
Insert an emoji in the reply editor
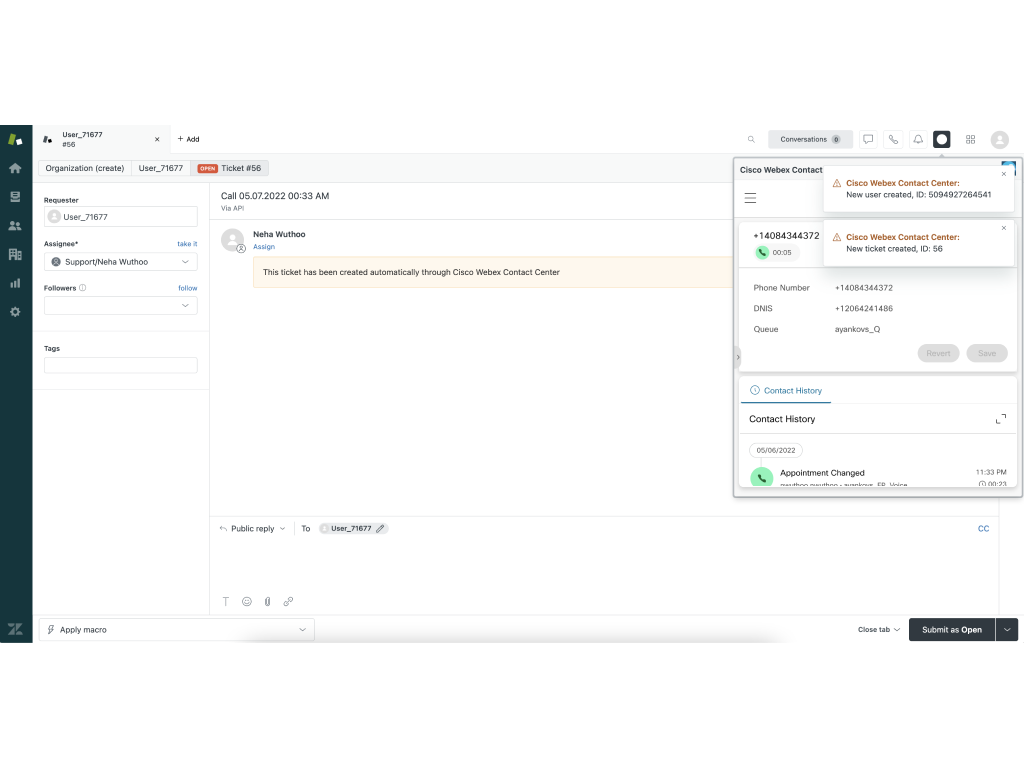[246, 601]
